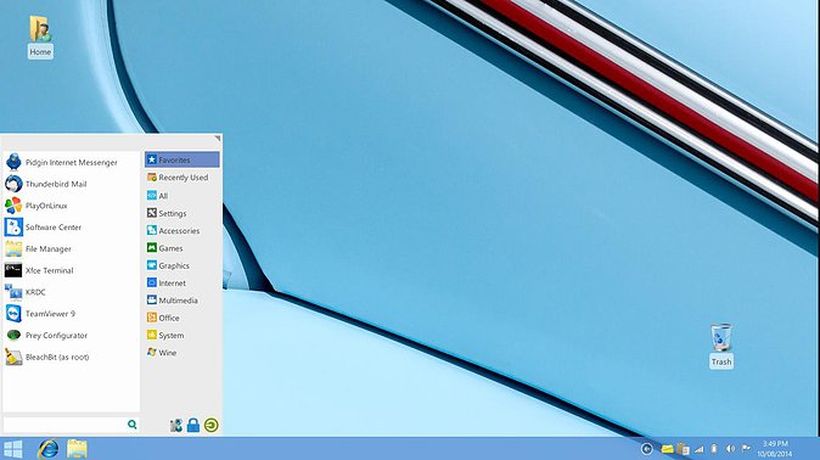Screen dimensions: 820x460
Task: Open Xfce Terminal
Action: pos(49,271)
